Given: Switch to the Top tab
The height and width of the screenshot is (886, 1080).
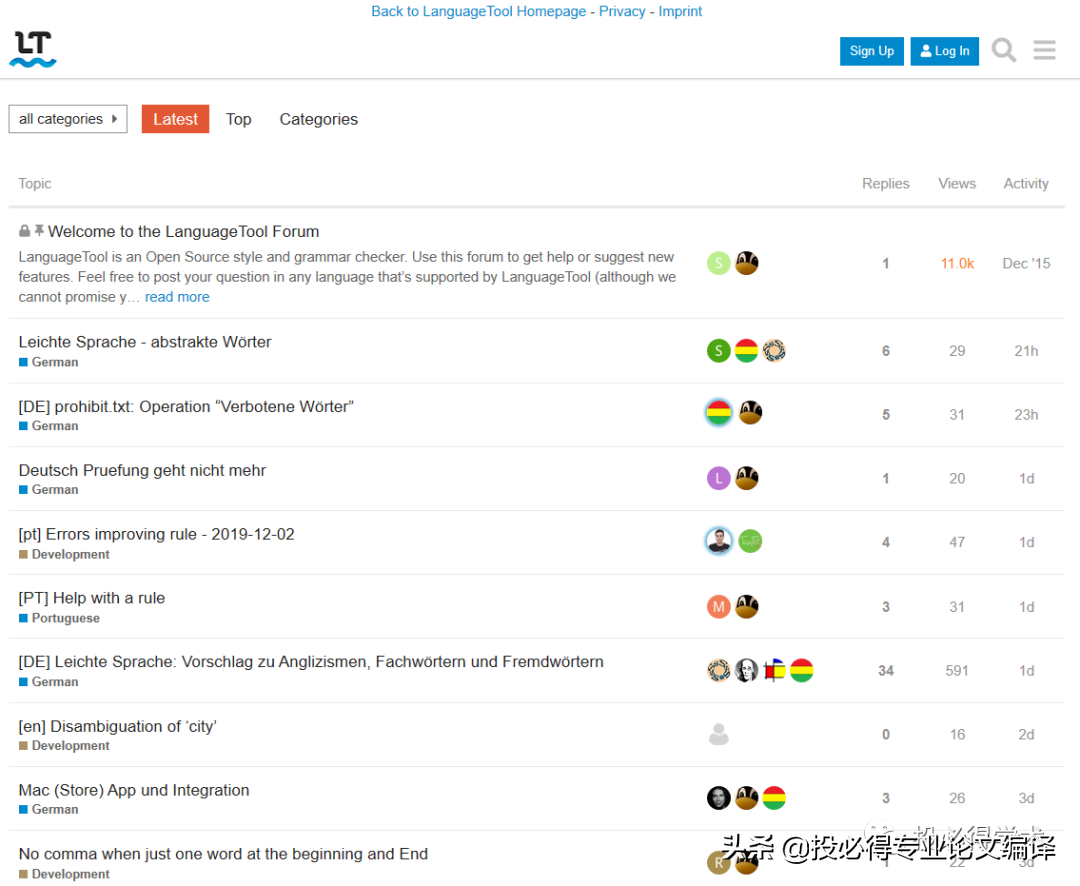Looking at the screenshot, I should click(x=238, y=119).
